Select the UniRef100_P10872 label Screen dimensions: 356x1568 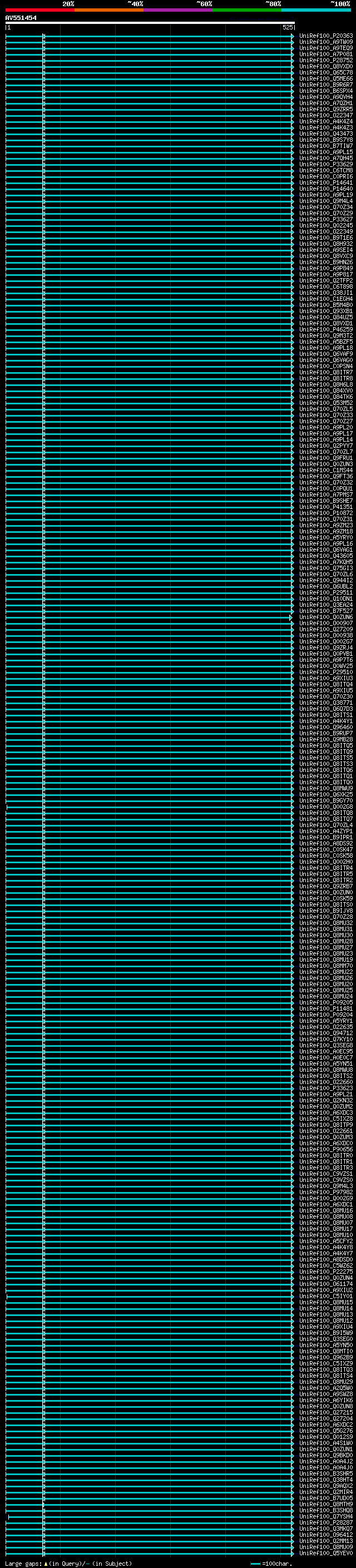coord(325,513)
